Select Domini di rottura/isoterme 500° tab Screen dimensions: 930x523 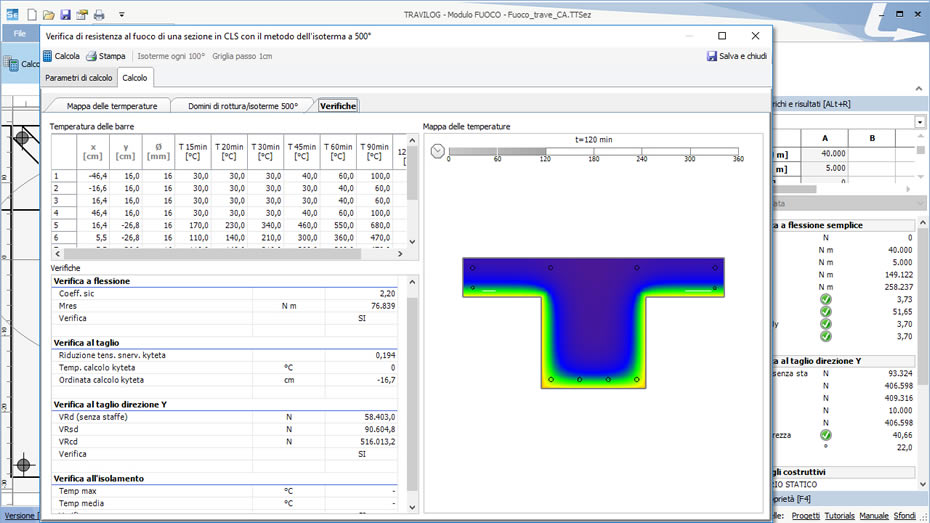point(243,105)
